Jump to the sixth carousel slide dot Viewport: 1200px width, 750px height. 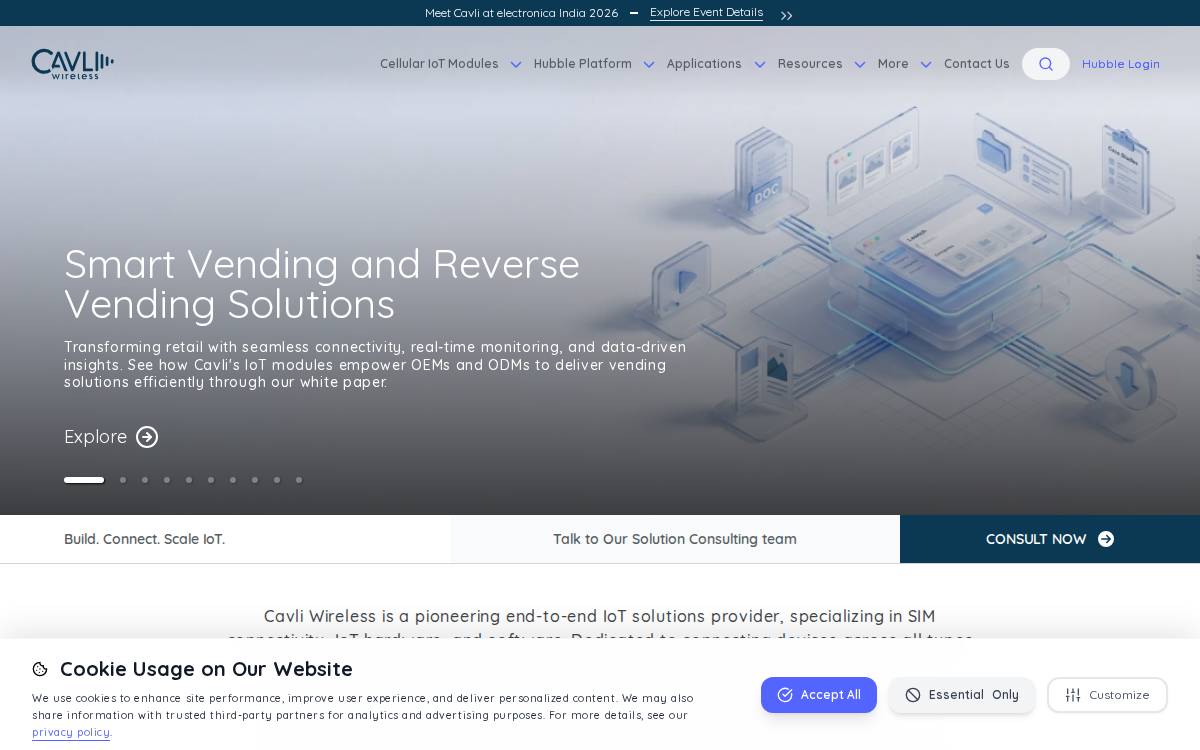pos(211,480)
